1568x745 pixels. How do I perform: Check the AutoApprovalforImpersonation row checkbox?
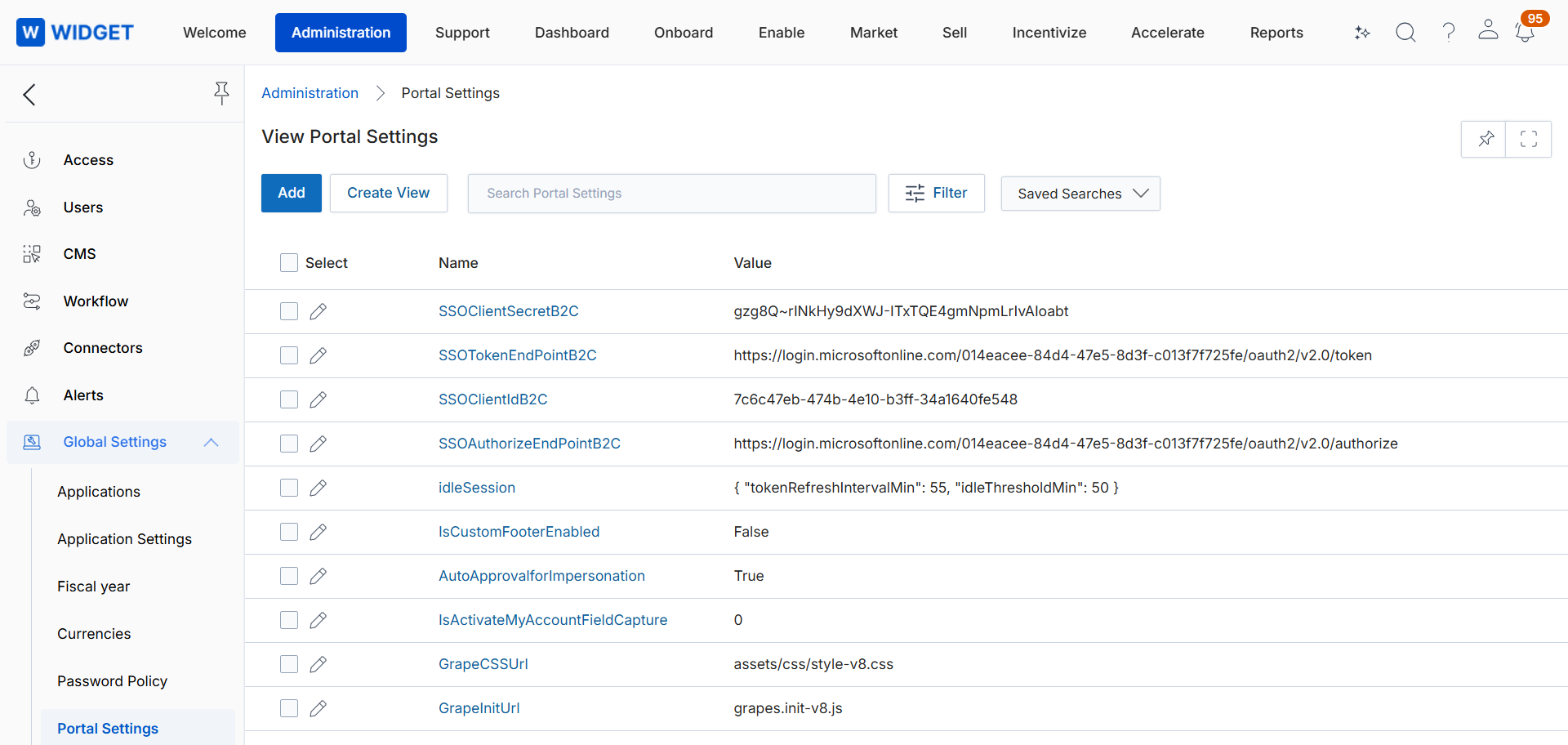tap(289, 576)
